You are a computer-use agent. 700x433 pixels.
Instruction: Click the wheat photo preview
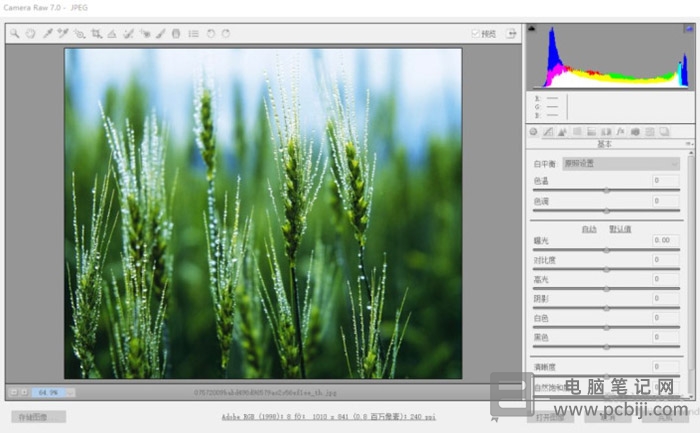(263, 213)
